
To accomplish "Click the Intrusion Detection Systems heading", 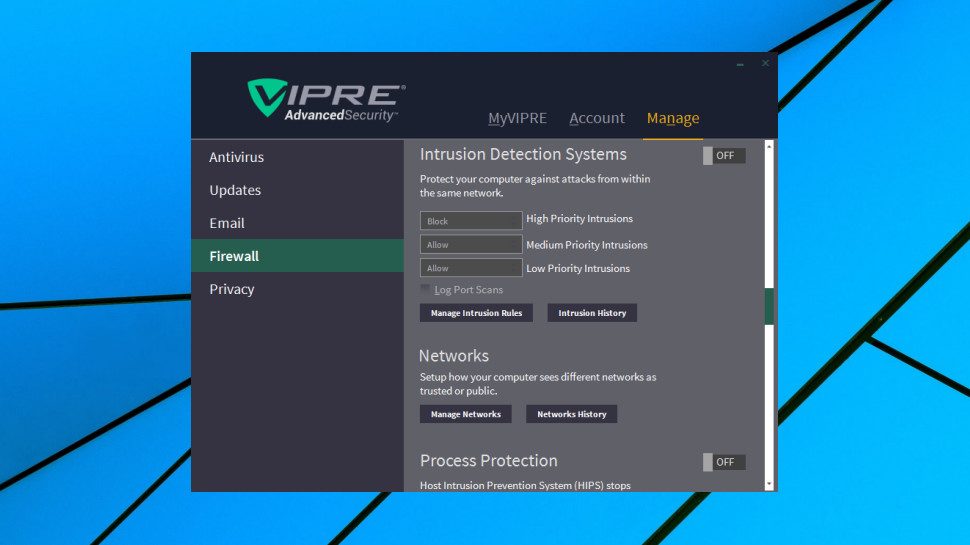I will 523,154.
